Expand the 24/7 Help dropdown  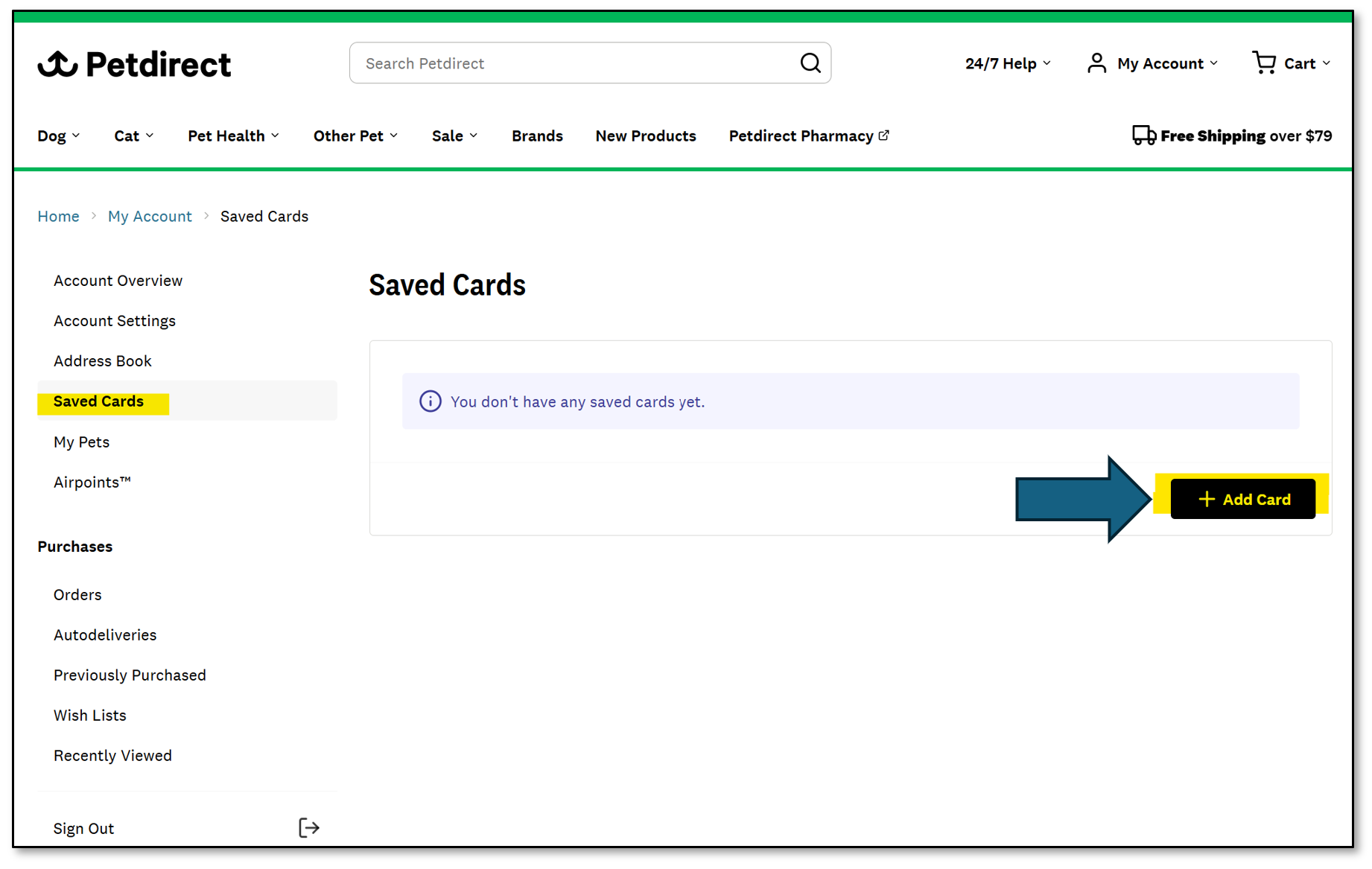pos(1008,63)
